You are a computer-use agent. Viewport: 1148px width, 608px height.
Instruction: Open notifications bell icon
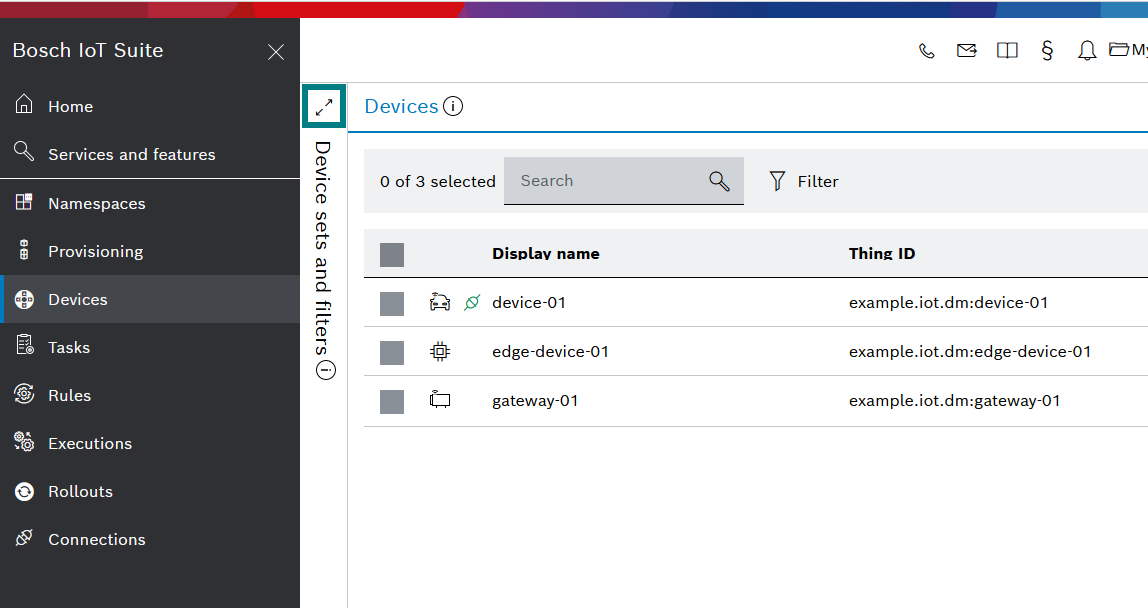[x=1087, y=51]
